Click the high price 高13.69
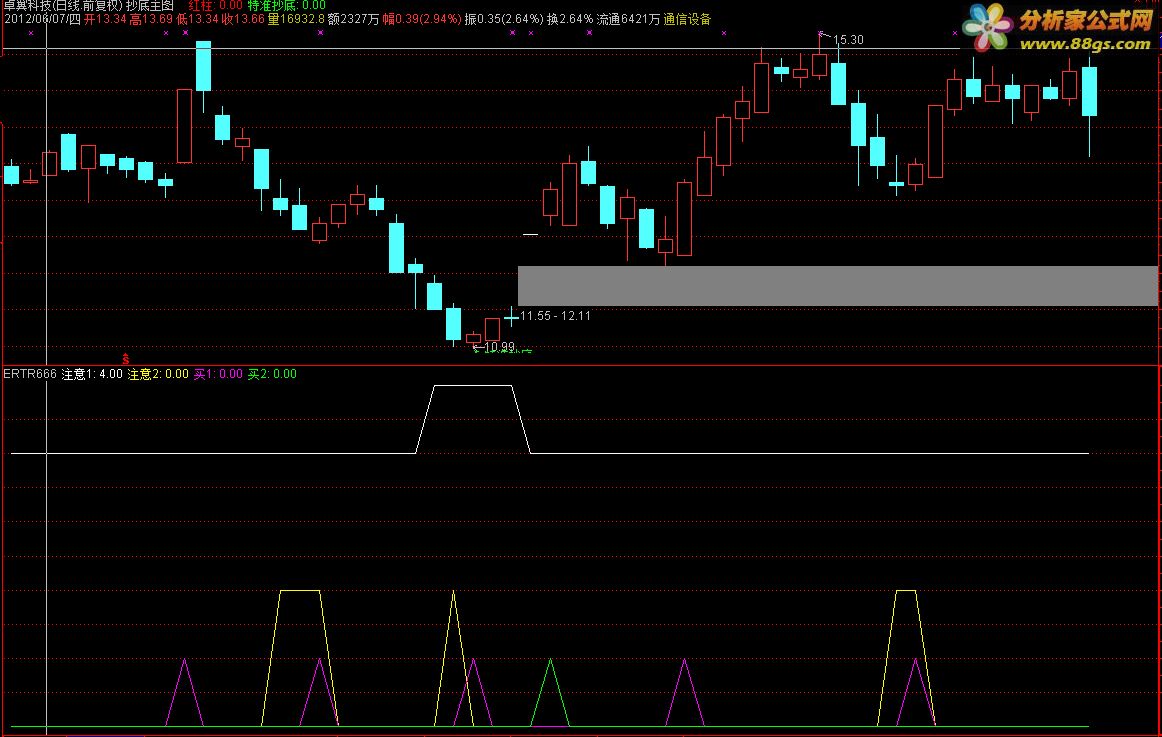Screen dimensions: 1162x737 click(x=151, y=19)
